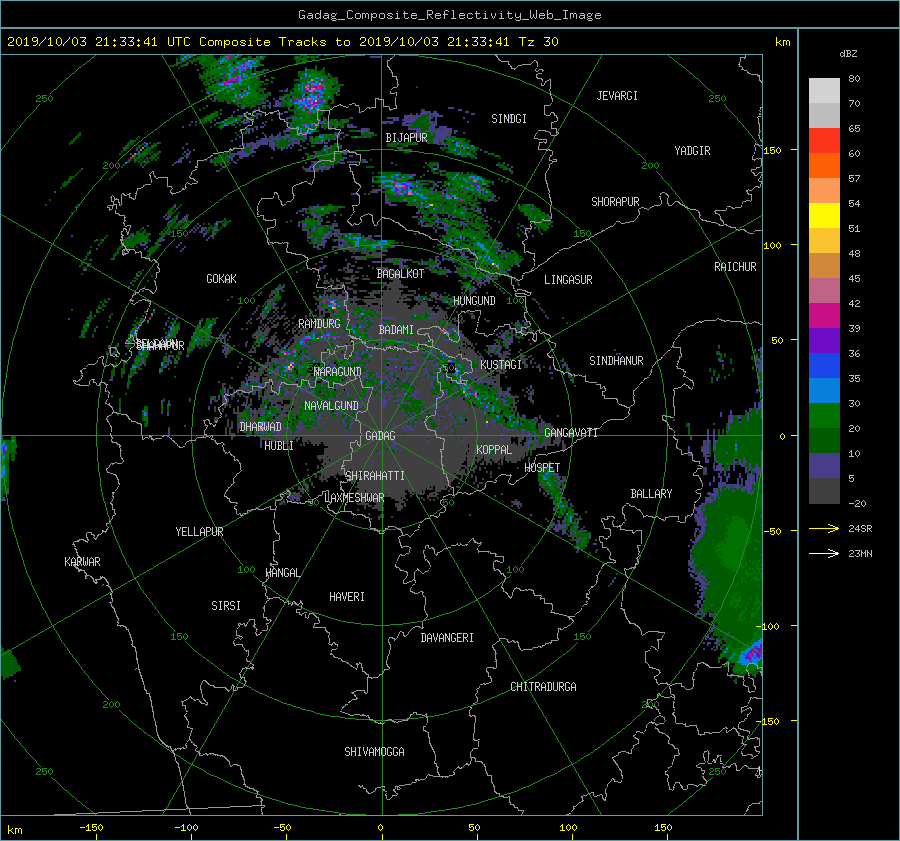Screen dimensions: 900x841
Task: Click the GADAG radar center label
Action: 381,436
